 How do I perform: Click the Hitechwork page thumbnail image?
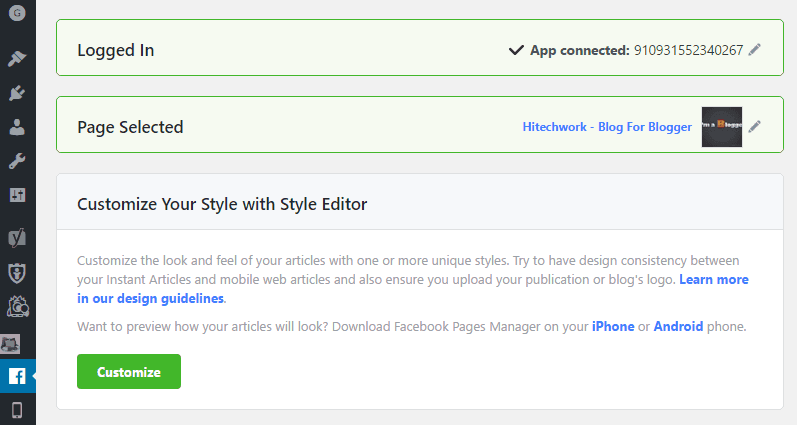click(722, 127)
